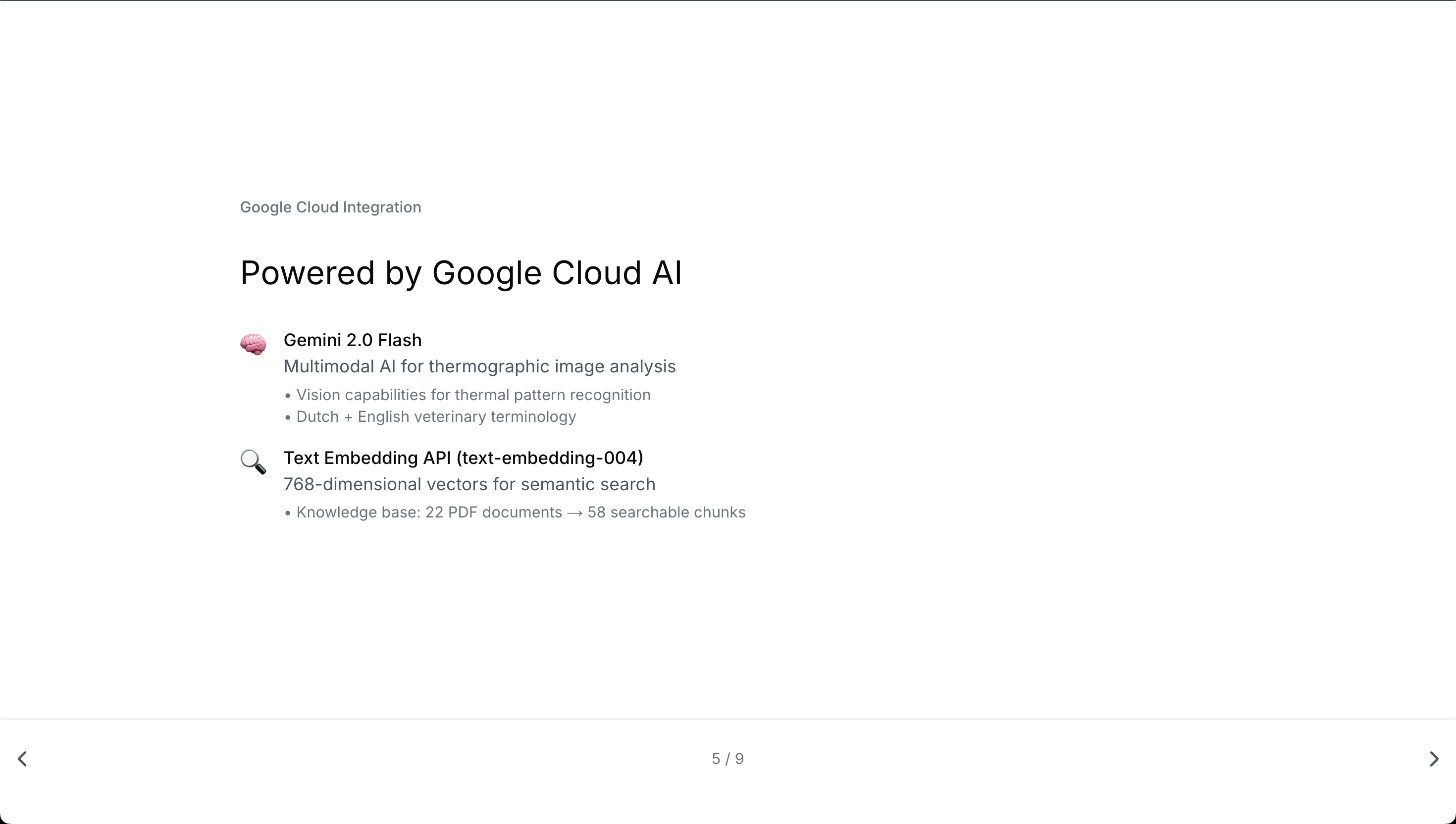Click the 768-dimensional vectors subtitle
This screenshot has height=824, width=1456.
coord(469,484)
